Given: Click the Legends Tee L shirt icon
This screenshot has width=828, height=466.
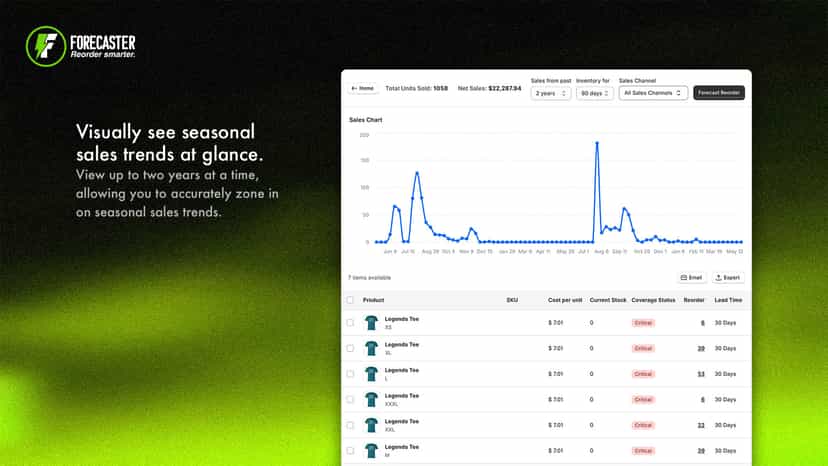Looking at the screenshot, I should [x=372, y=374].
